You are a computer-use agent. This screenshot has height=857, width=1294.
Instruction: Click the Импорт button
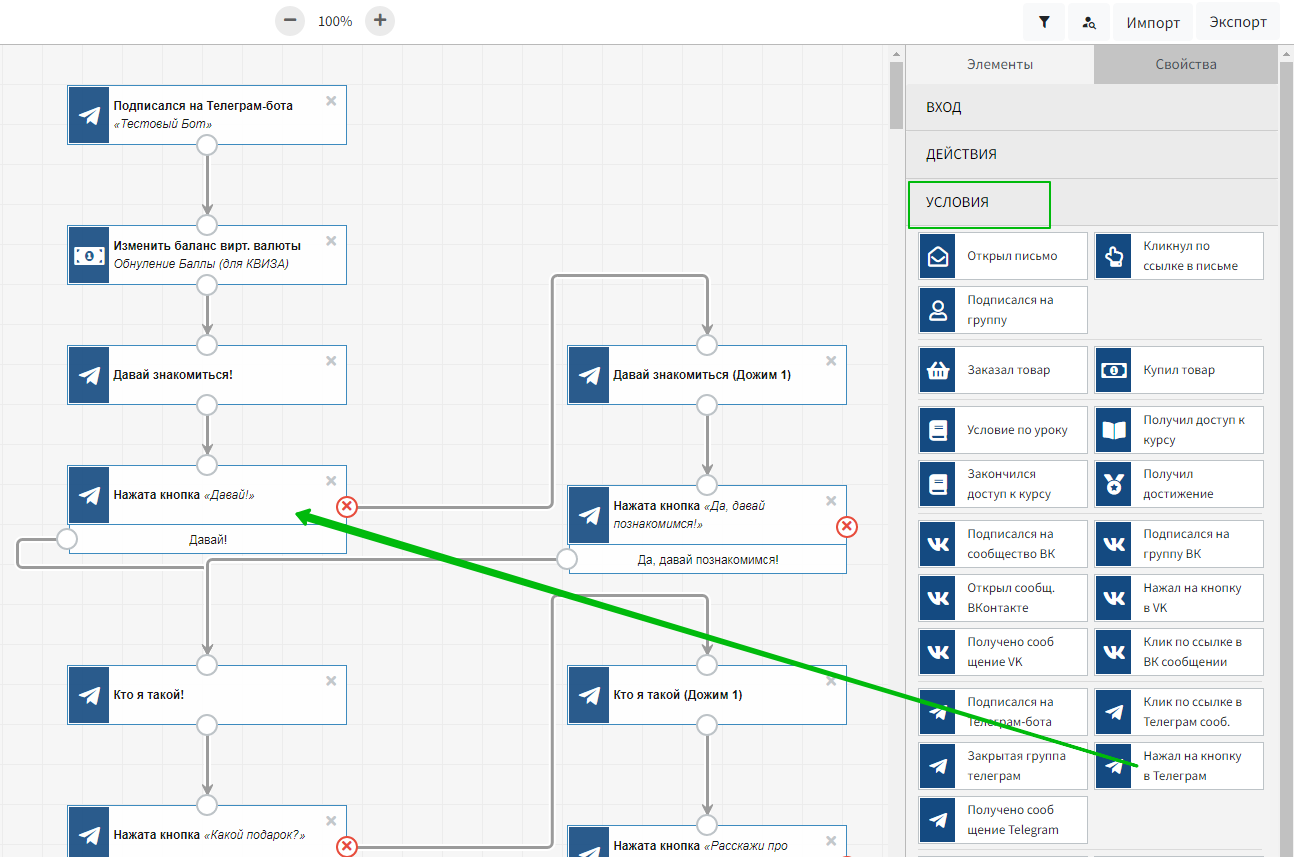tap(1153, 22)
